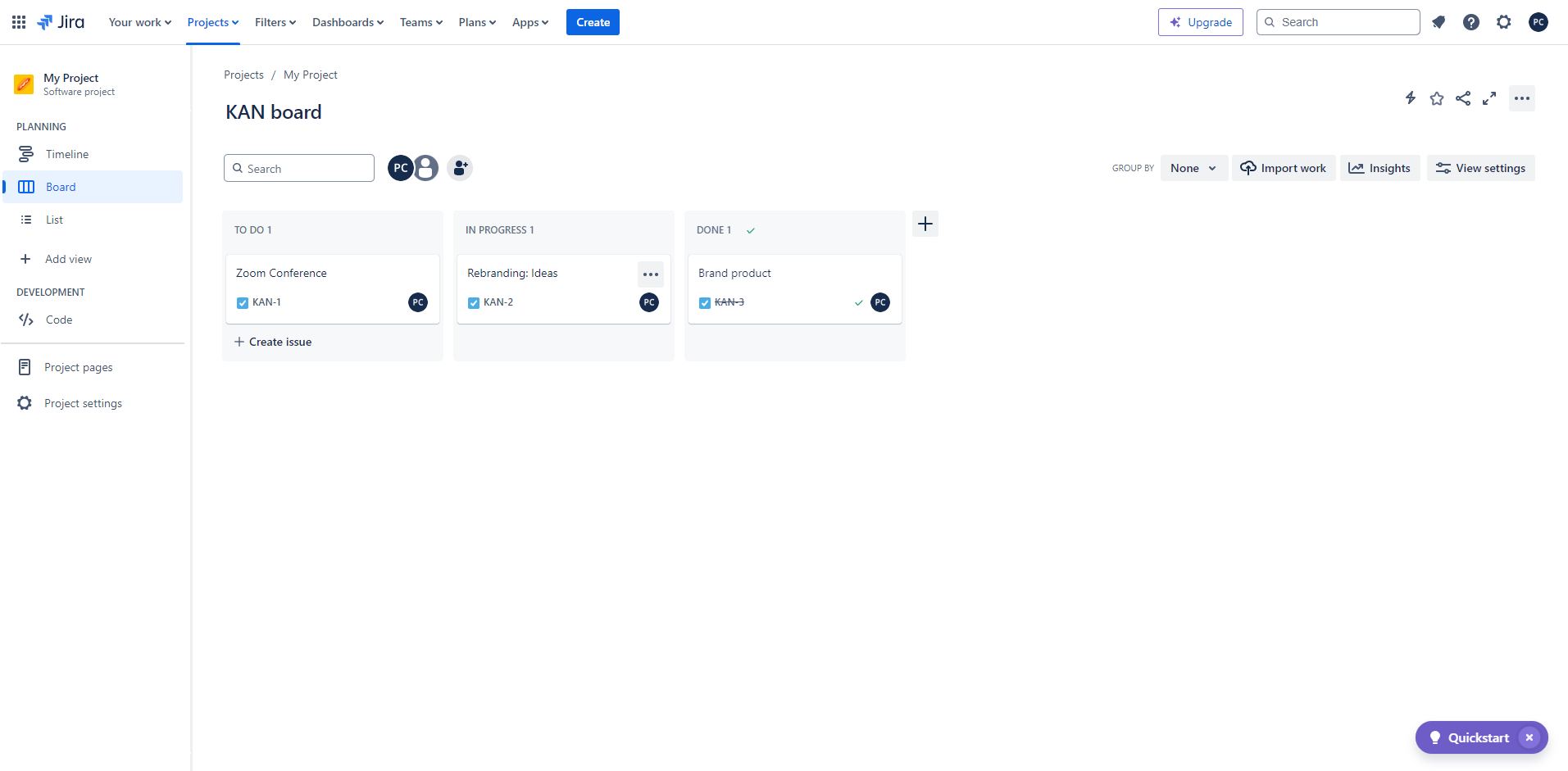Open the Projects dropdown menu
Viewport: 1568px width, 771px height.
pyautogui.click(x=213, y=22)
